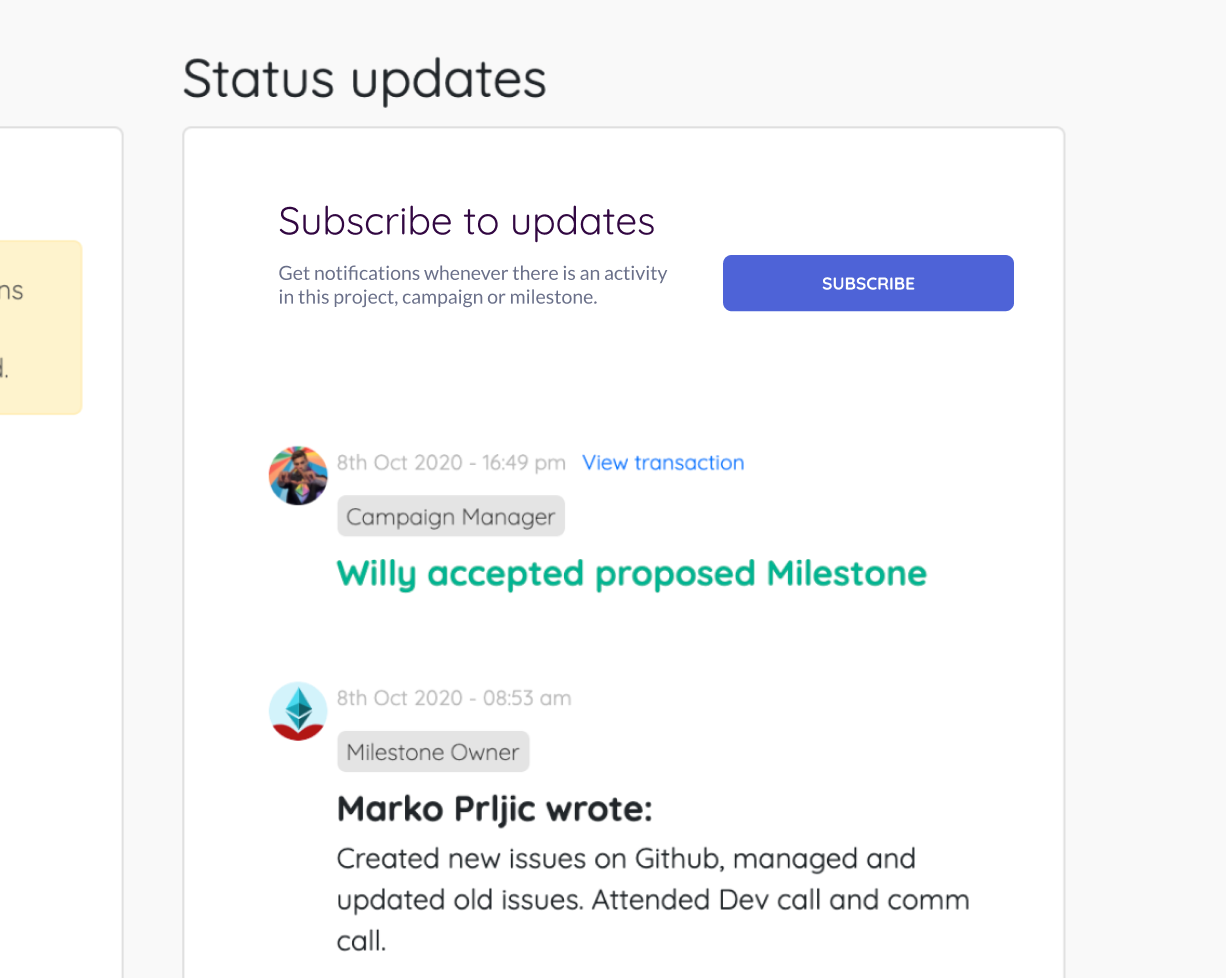Click the blue SUBSCRIBE button

(868, 283)
